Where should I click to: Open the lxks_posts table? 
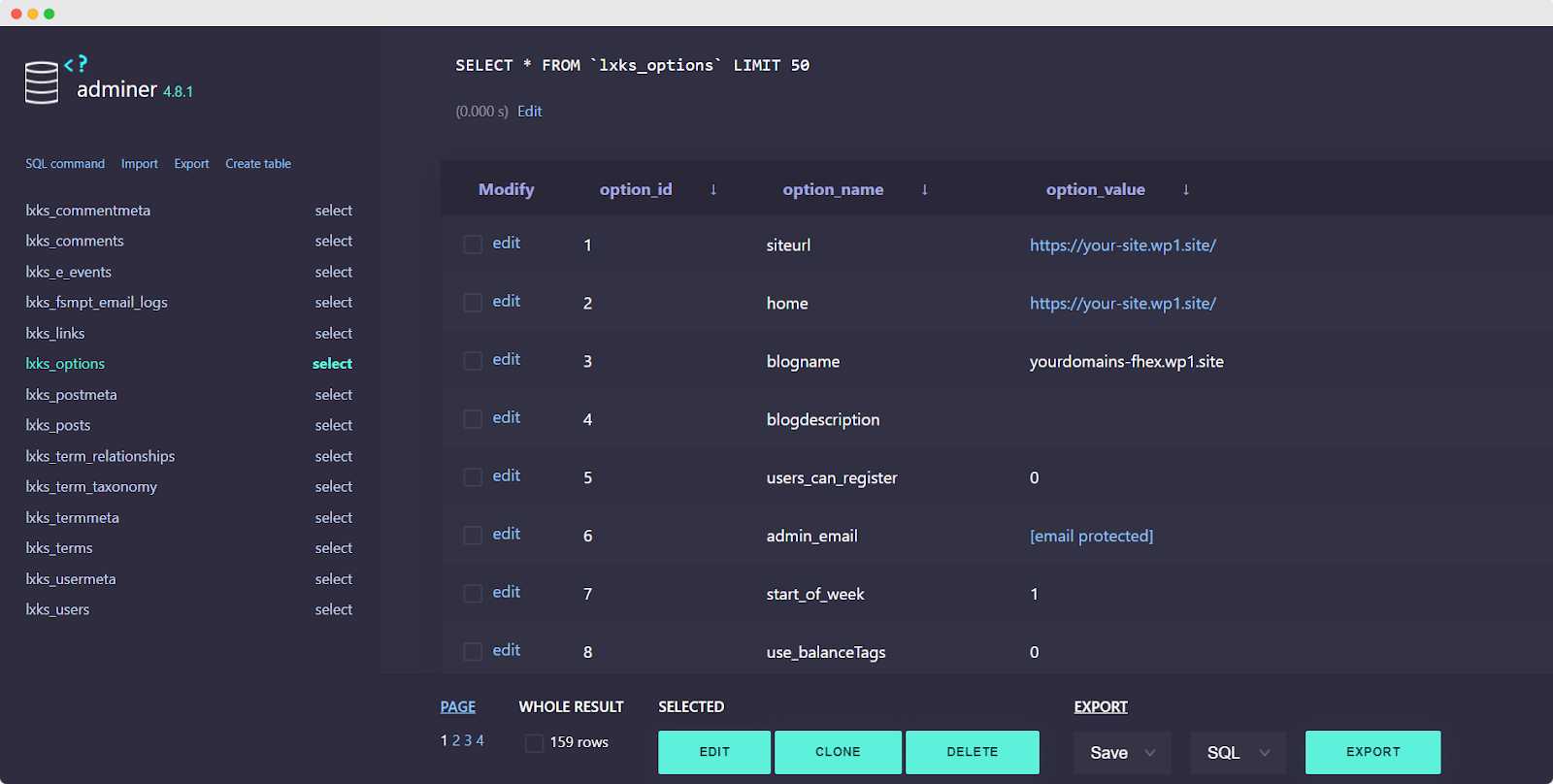58,425
